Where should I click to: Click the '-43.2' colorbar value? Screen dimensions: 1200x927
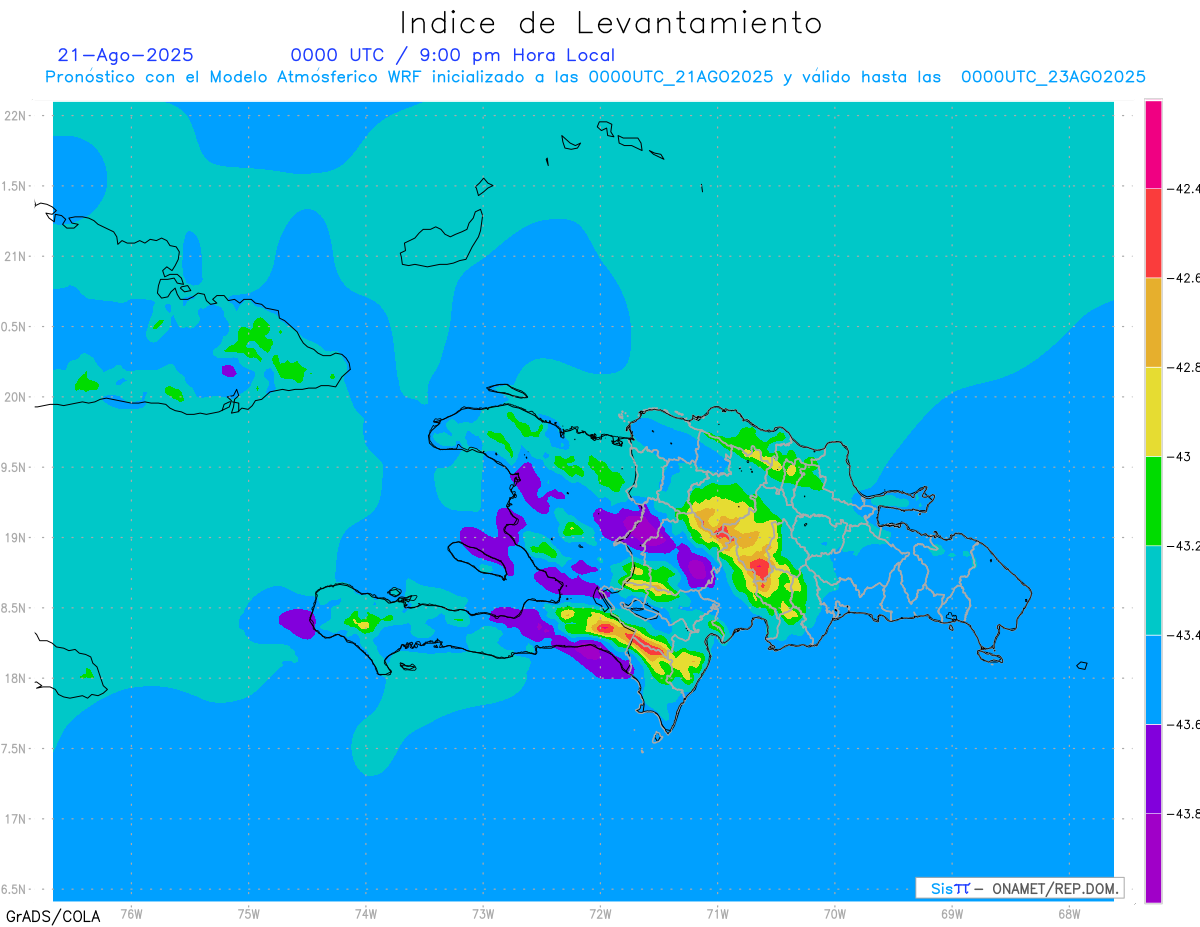pos(1184,546)
